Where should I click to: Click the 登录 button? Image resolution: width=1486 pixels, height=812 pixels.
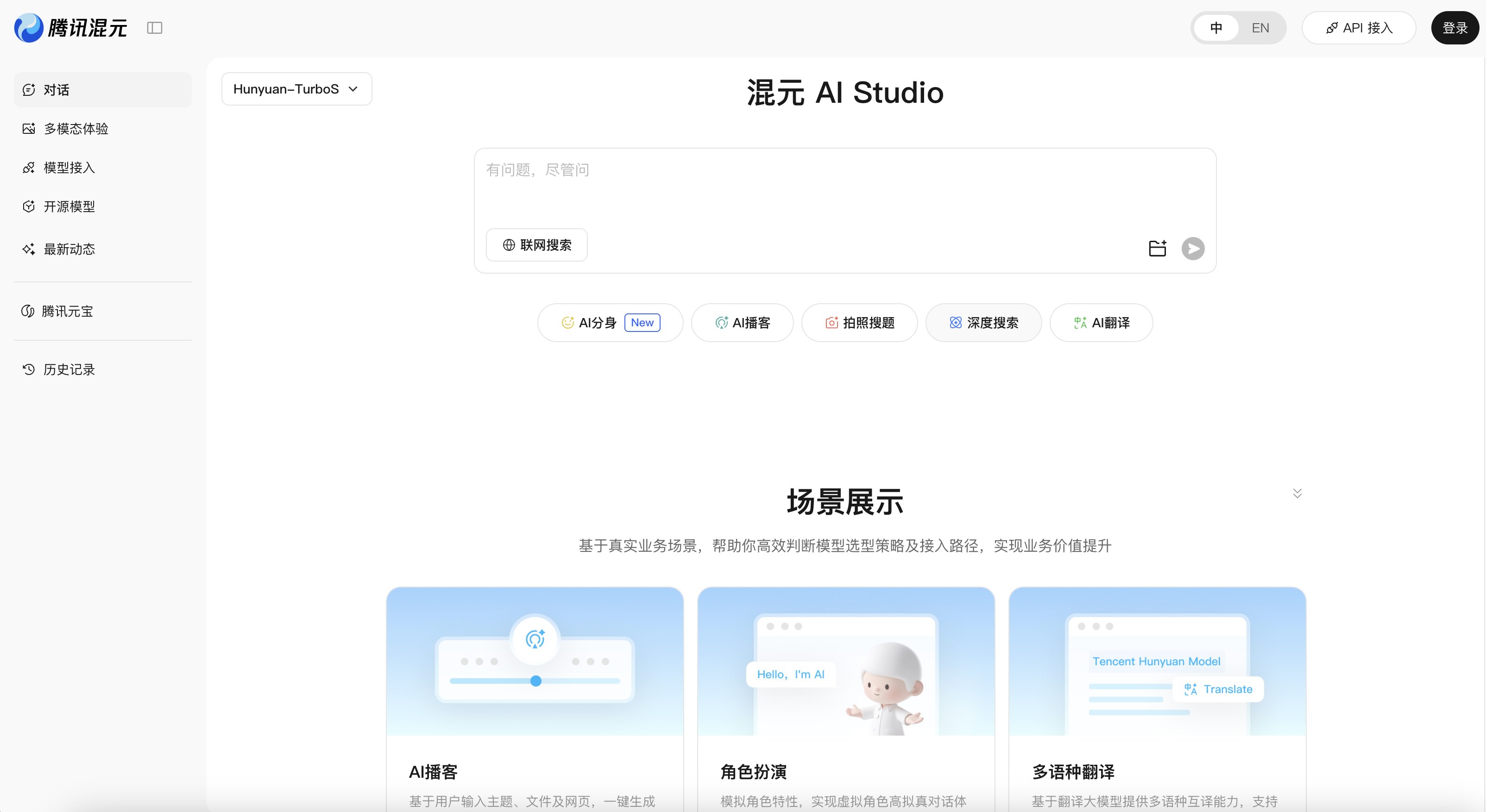pos(1455,27)
